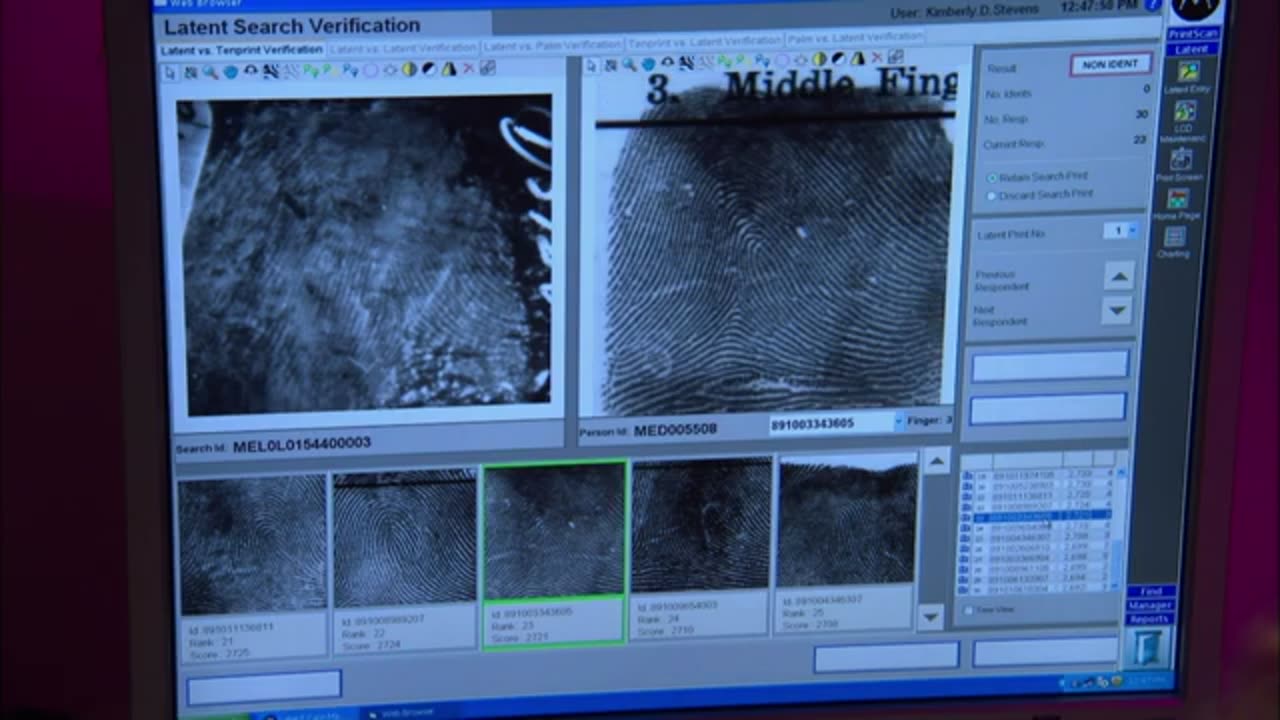Screen dimensions: 1280x720
Task: Go to Previous Respondent with up arrow
Action: [1119, 276]
